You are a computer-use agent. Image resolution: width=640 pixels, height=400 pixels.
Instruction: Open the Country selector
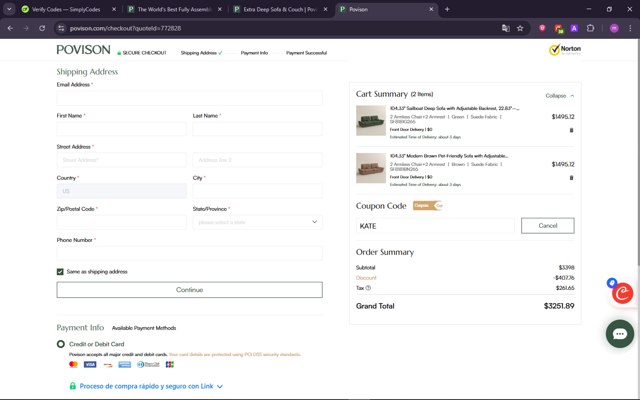[x=122, y=191]
